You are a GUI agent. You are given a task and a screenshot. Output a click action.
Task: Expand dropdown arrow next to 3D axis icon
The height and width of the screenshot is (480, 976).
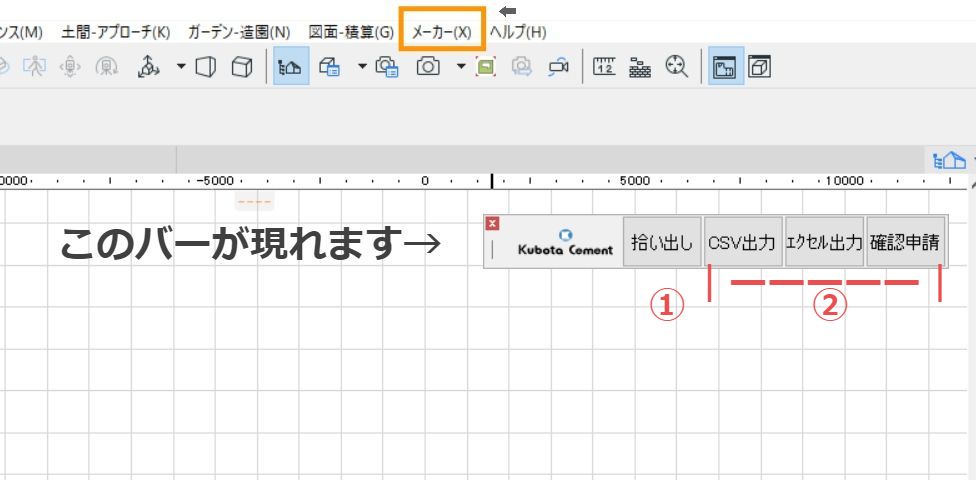pyautogui.click(x=181, y=66)
